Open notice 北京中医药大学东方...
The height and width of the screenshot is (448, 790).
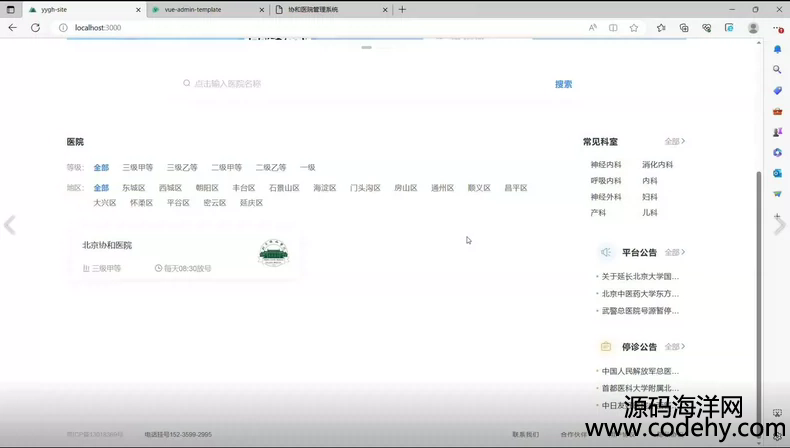[640, 293]
